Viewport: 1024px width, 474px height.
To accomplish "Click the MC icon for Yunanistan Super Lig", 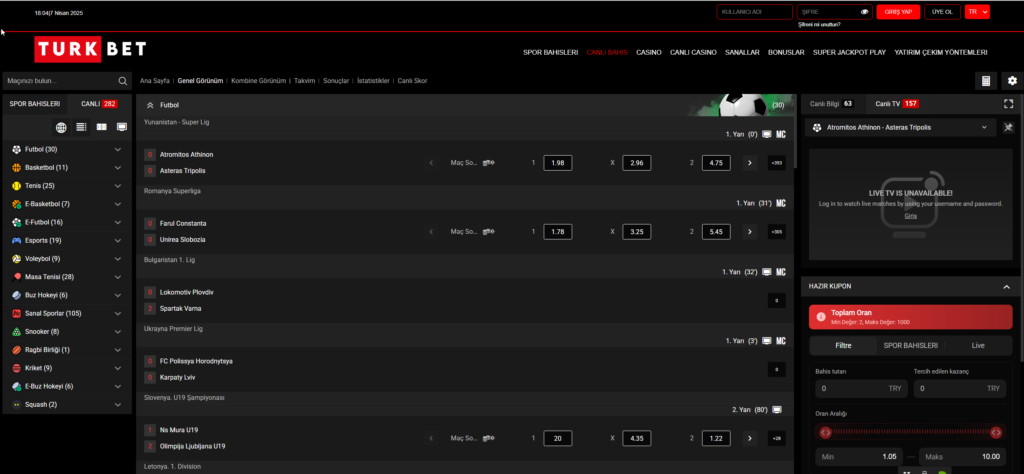I will point(780,134).
